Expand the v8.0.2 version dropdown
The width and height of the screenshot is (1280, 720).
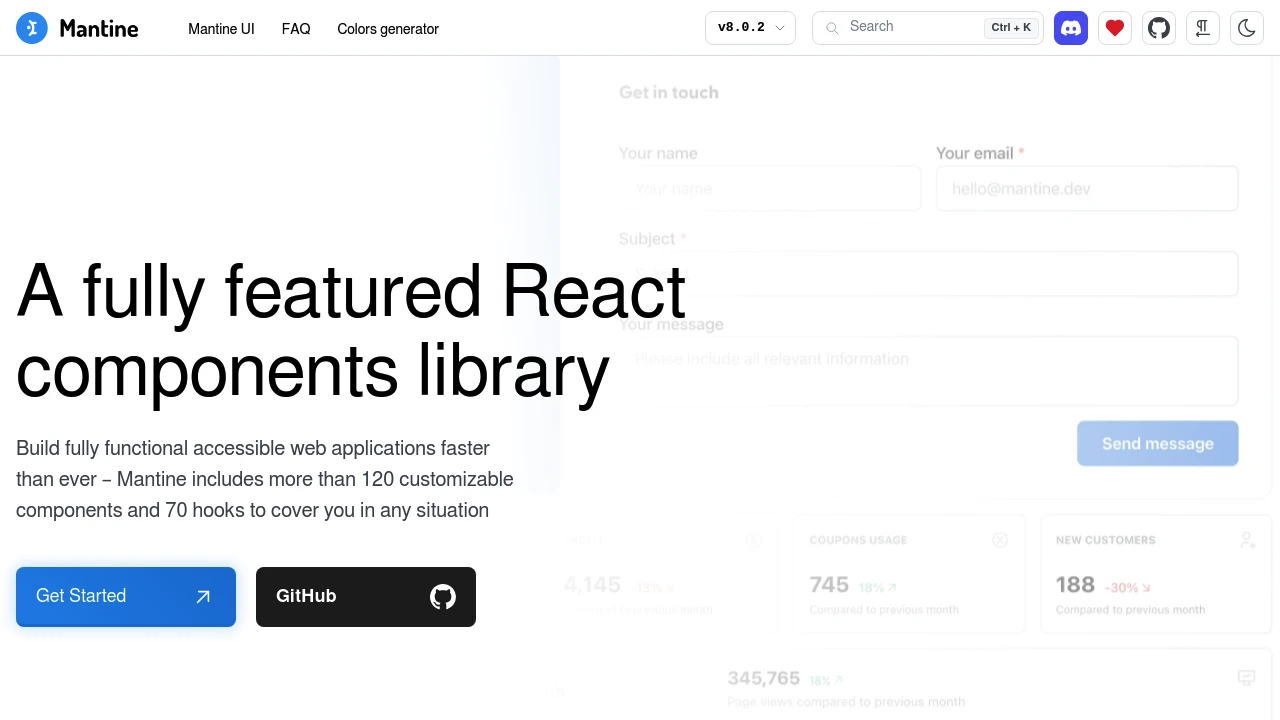(750, 28)
